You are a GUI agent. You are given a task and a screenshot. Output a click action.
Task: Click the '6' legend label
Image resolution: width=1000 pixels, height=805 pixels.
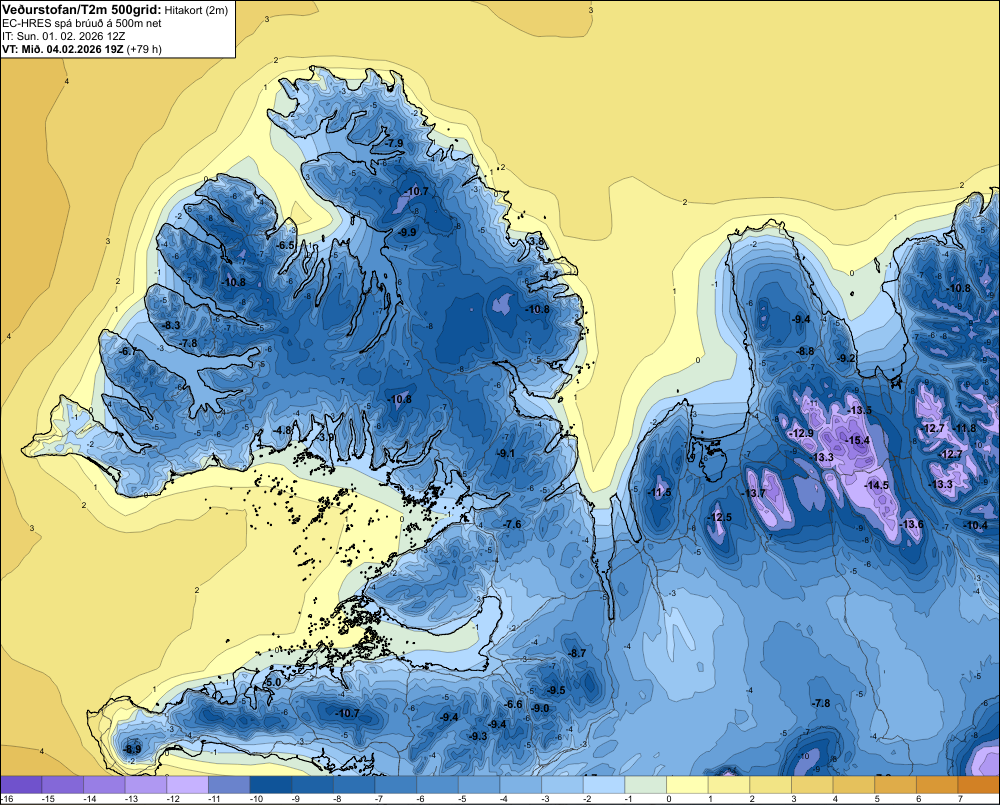tap(919, 799)
